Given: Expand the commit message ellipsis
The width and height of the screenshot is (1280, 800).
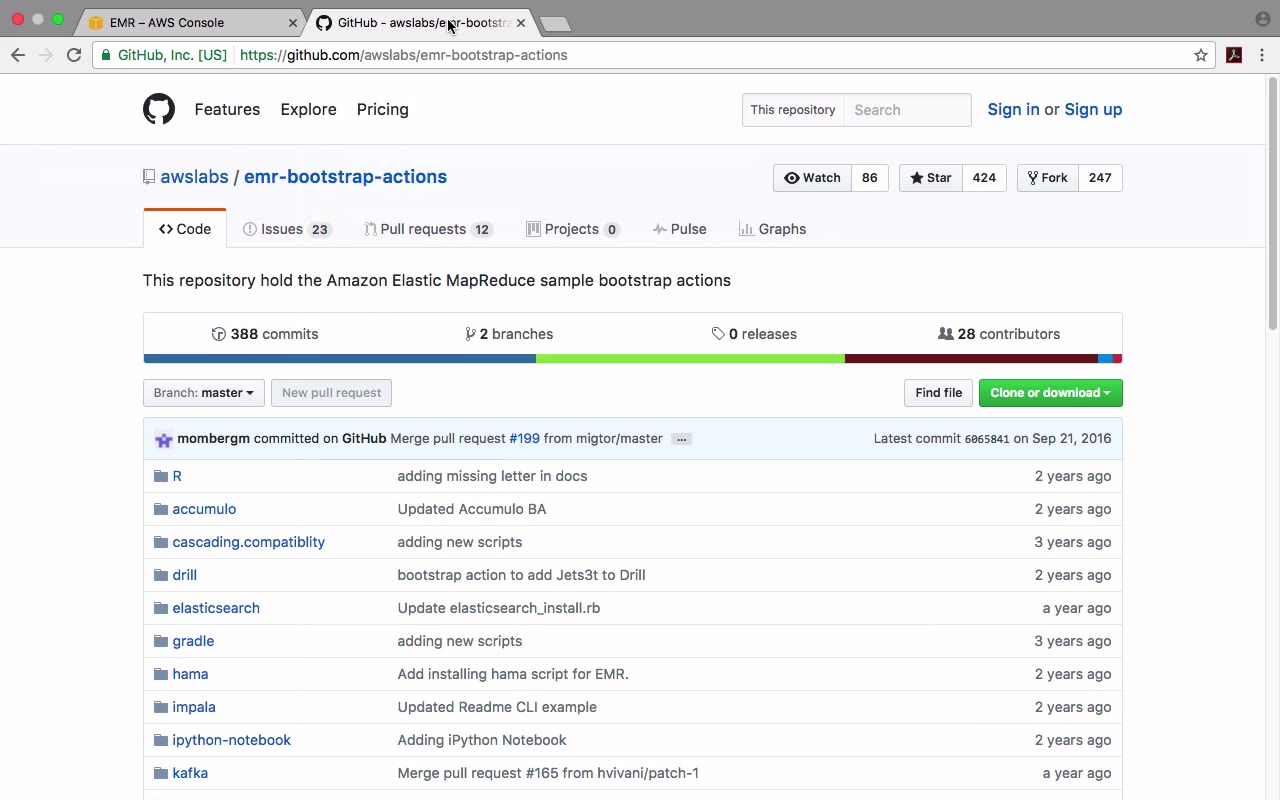Looking at the screenshot, I should point(681,439).
